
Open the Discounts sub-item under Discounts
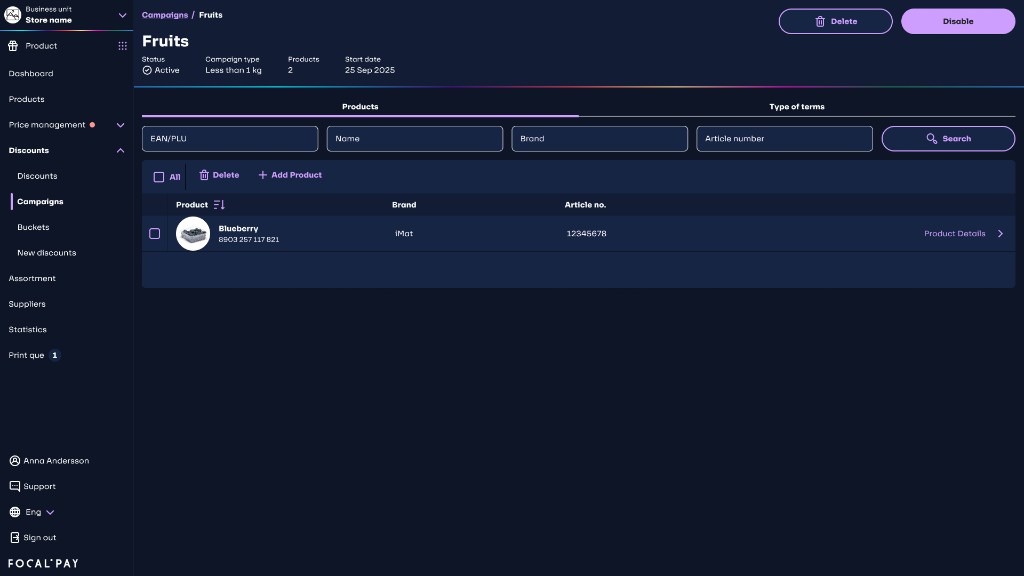37,176
